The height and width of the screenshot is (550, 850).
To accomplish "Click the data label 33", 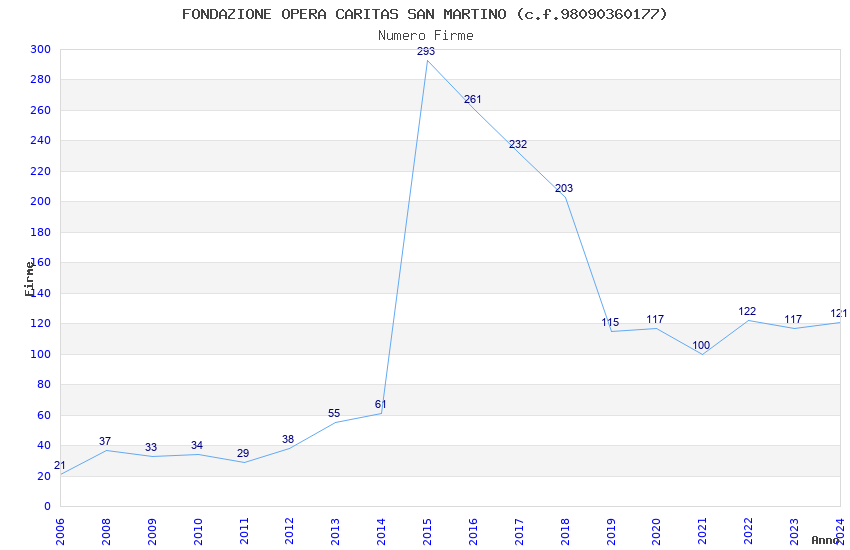I will [151, 447].
